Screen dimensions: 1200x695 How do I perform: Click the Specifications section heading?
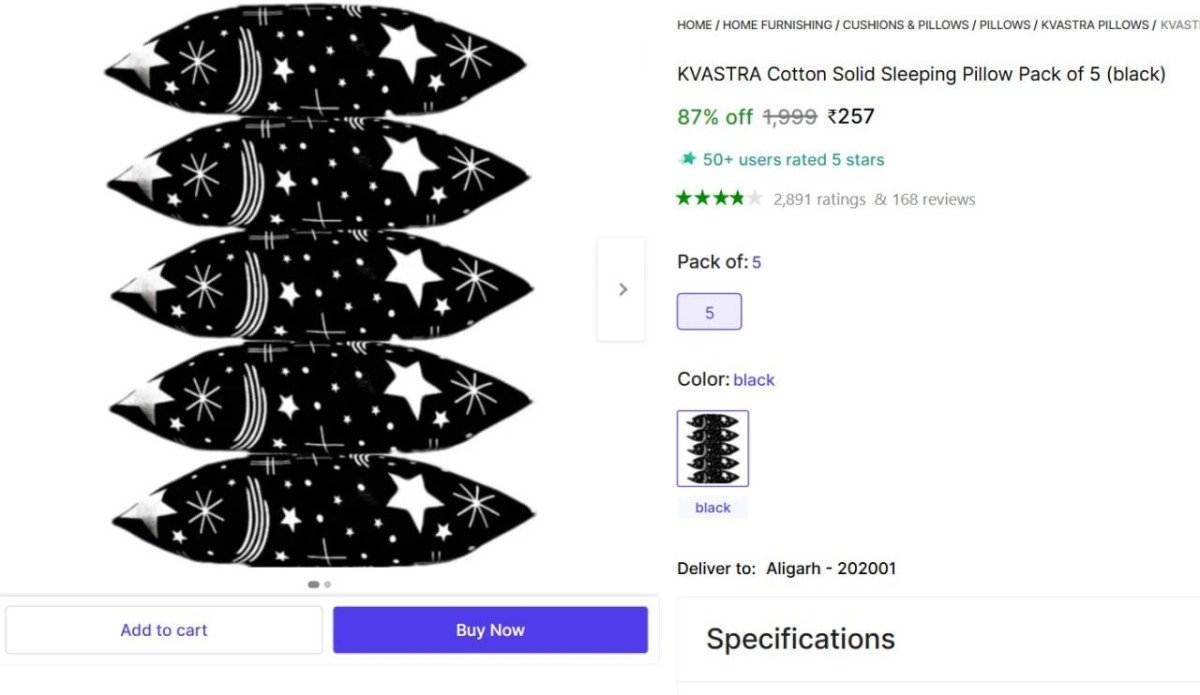(x=800, y=638)
